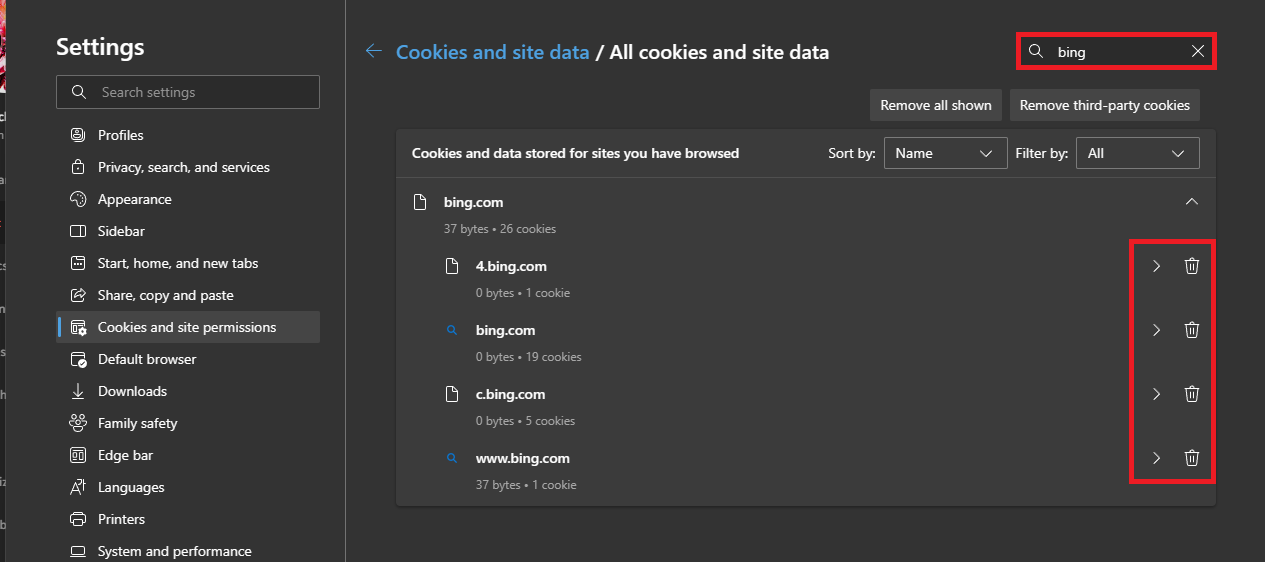This screenshot has height=562, width=1265.
Task: Click trash icon for the bing.com subentry
Action: click(1191, 330)
